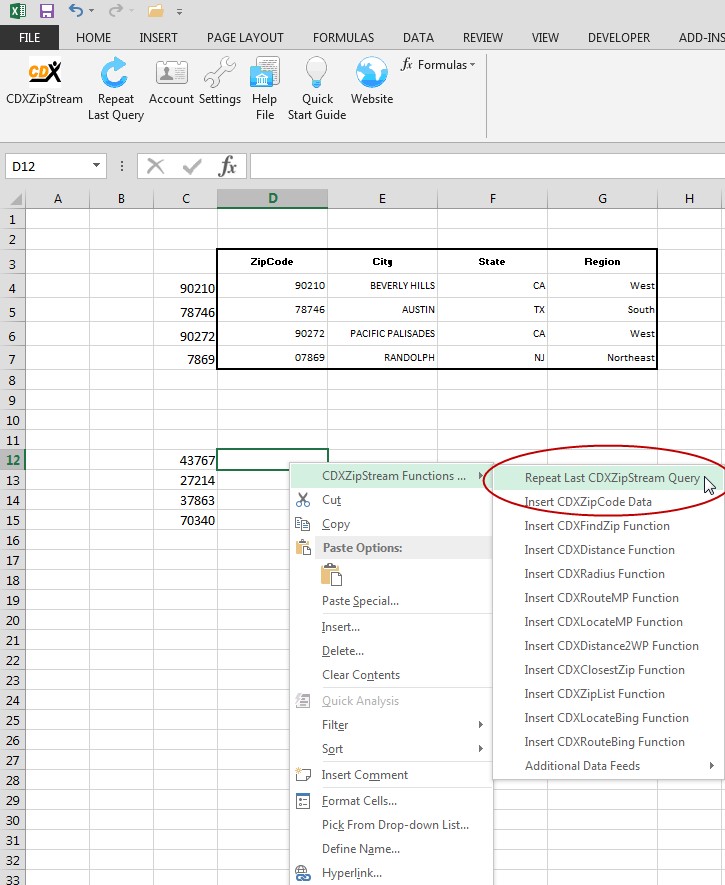Click the Format Cells icon

point(303,801)
